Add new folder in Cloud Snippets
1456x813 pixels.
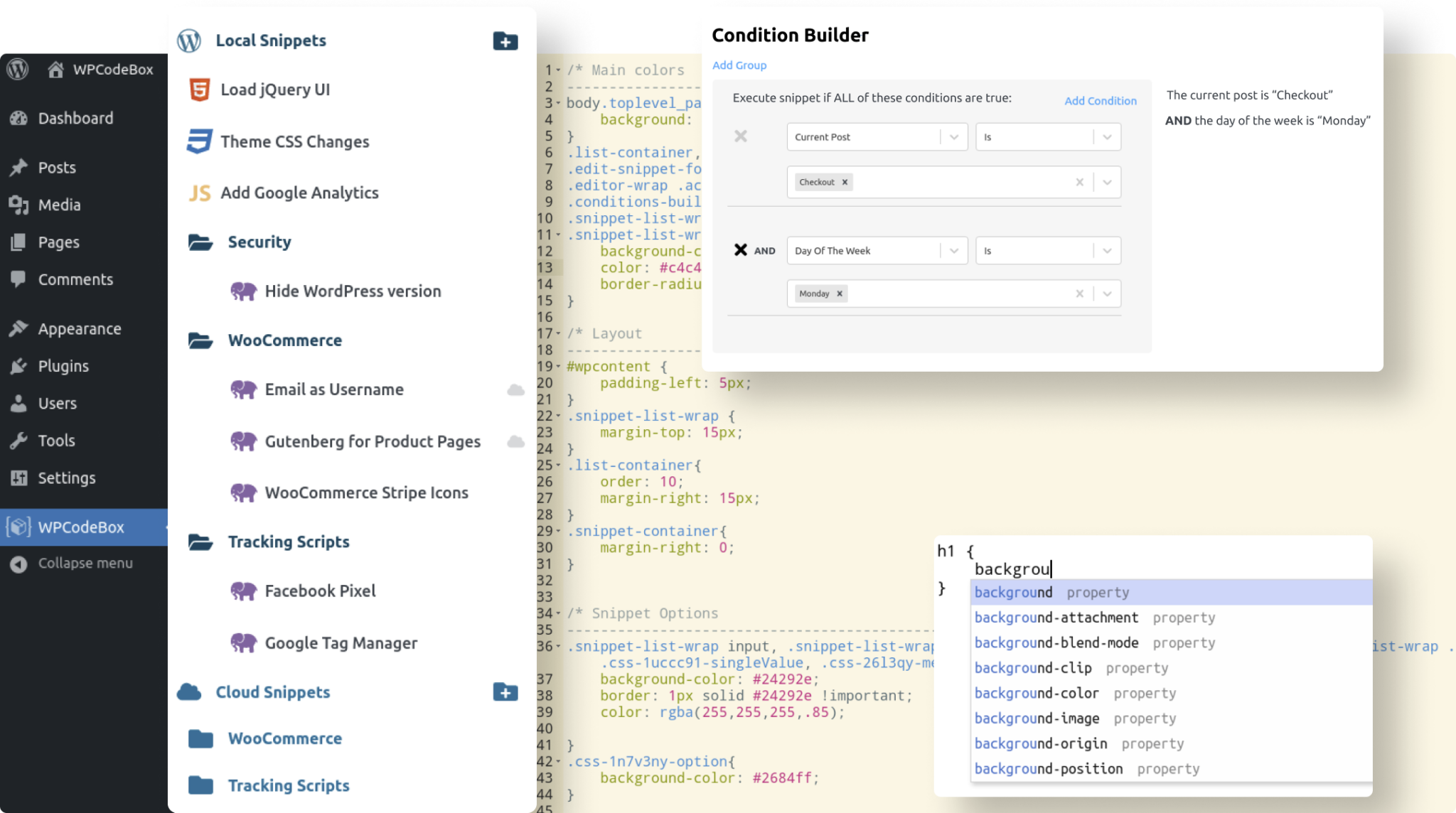[x=505, y=692]
